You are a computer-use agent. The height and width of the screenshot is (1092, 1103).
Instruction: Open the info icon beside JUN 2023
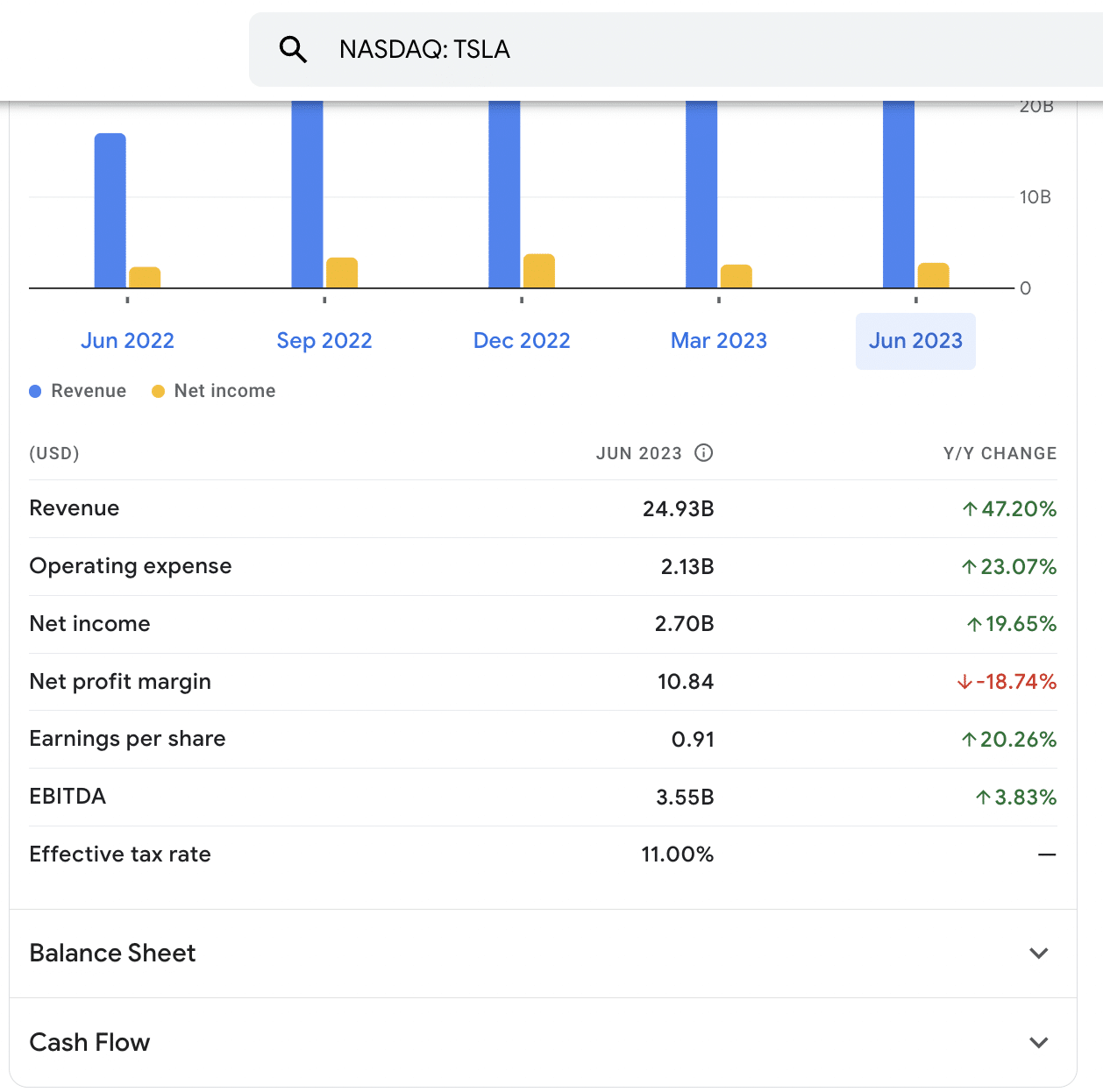[703, 452]
